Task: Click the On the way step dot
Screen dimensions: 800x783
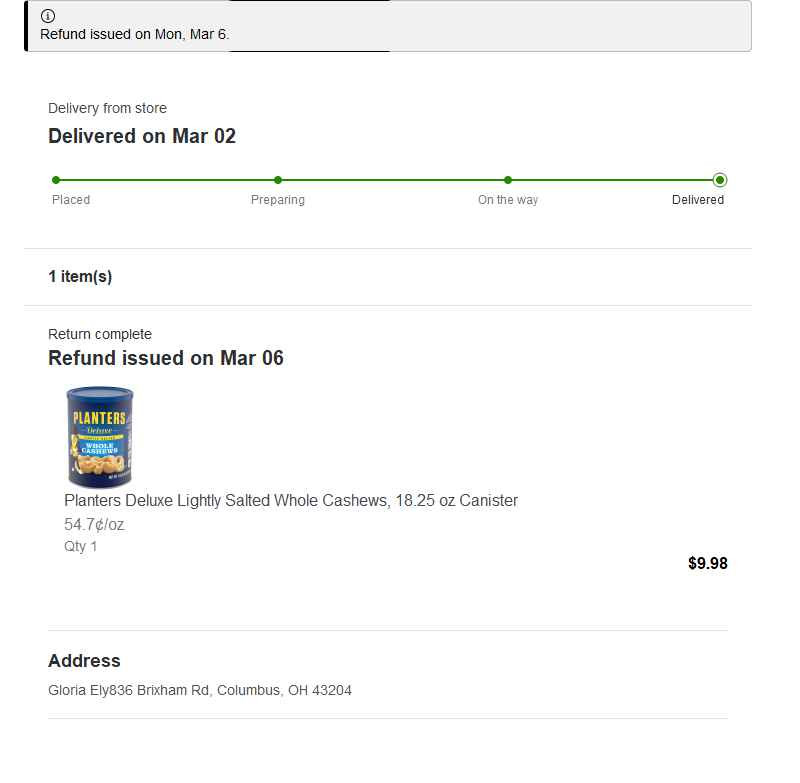Action: tap(508, 180)
